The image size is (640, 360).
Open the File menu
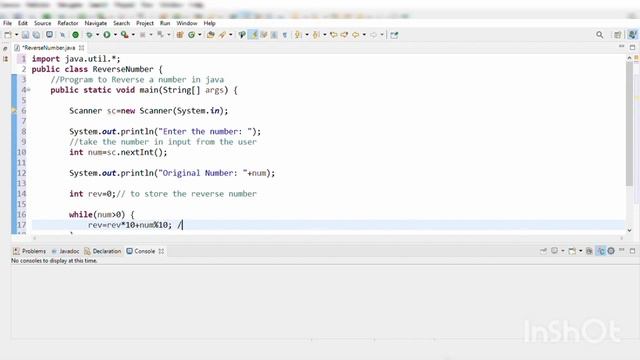click(x=7, y=23)
